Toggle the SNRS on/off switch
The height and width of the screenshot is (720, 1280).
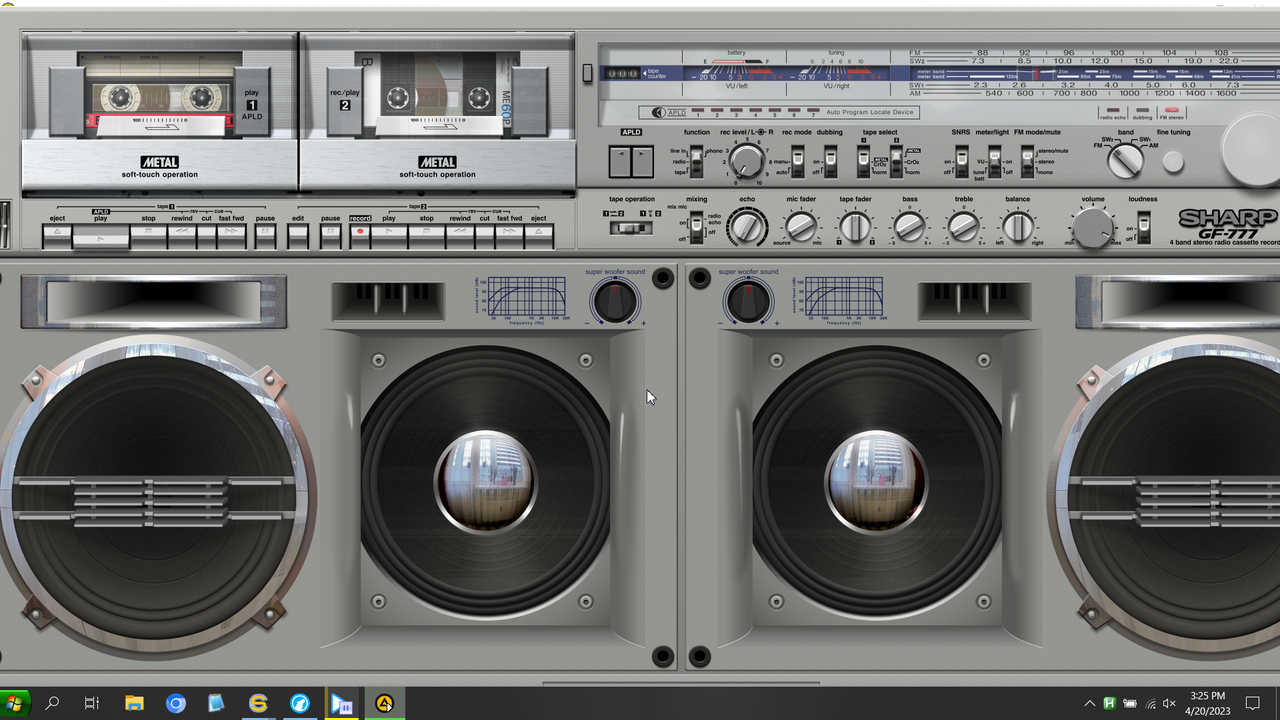click(x=961, y=161)
